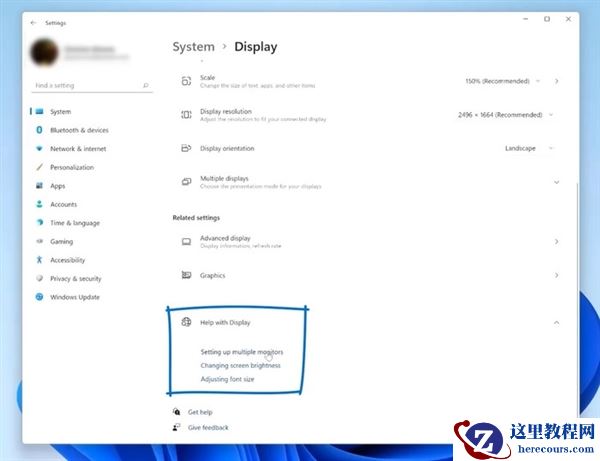Click the Accessibility figure icon
Image resolution: width=600 pixels, height=461 pixels.
(x=39, y=260)
